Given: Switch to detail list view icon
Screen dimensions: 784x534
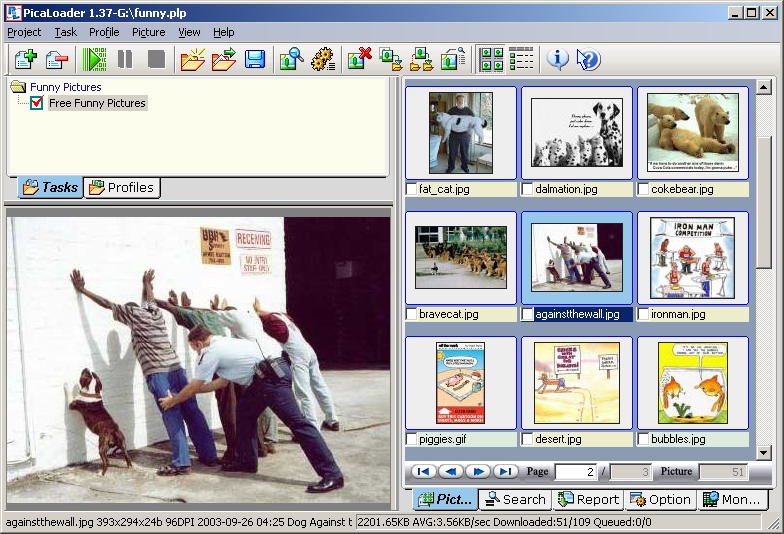Looking at the screenshot, I should pyautogui.click(x=521, y=59).
